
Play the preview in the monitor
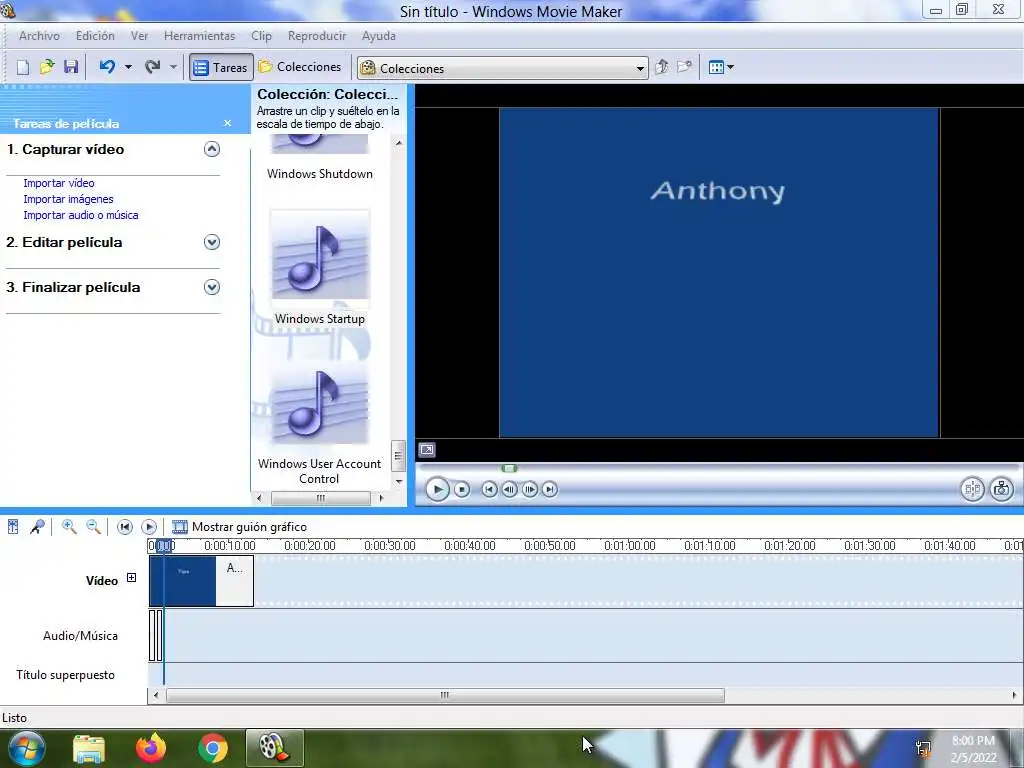(437, 489)
